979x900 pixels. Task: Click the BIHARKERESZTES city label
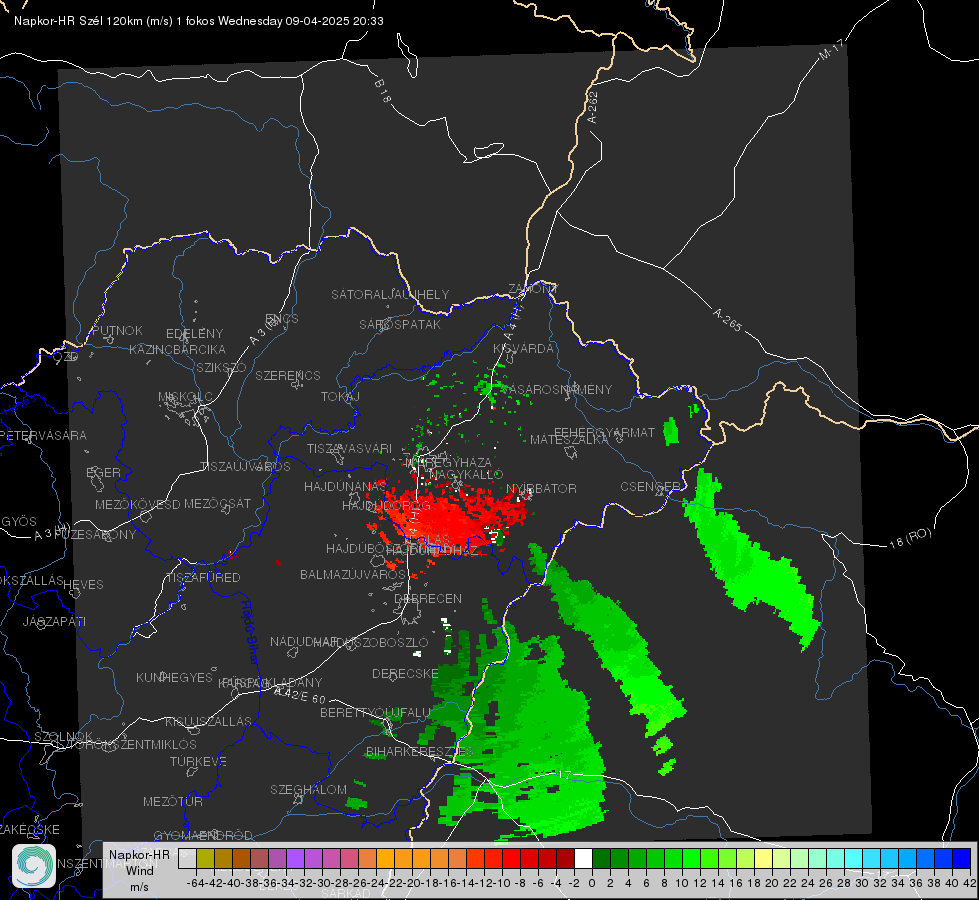[419, 751]
